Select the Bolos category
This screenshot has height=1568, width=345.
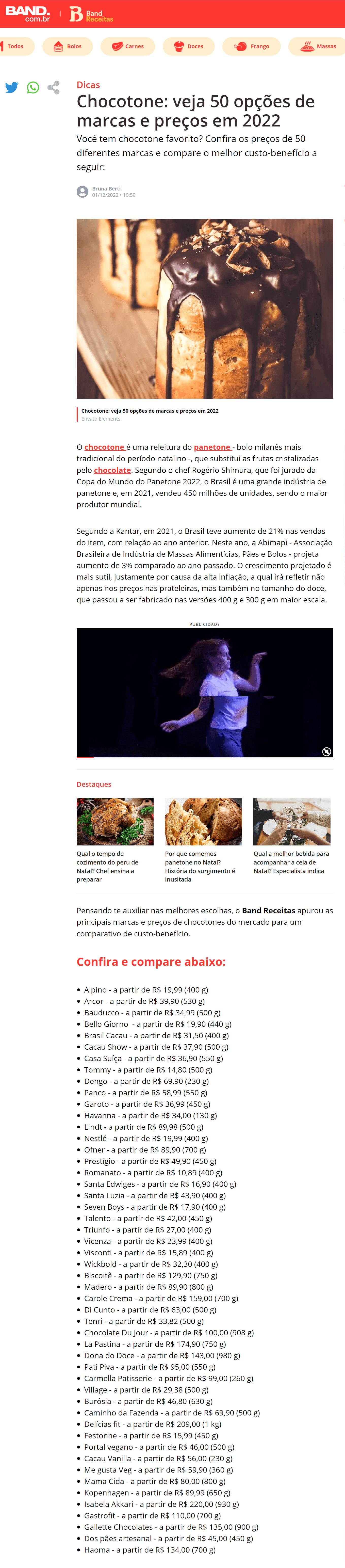coord(68,46)
